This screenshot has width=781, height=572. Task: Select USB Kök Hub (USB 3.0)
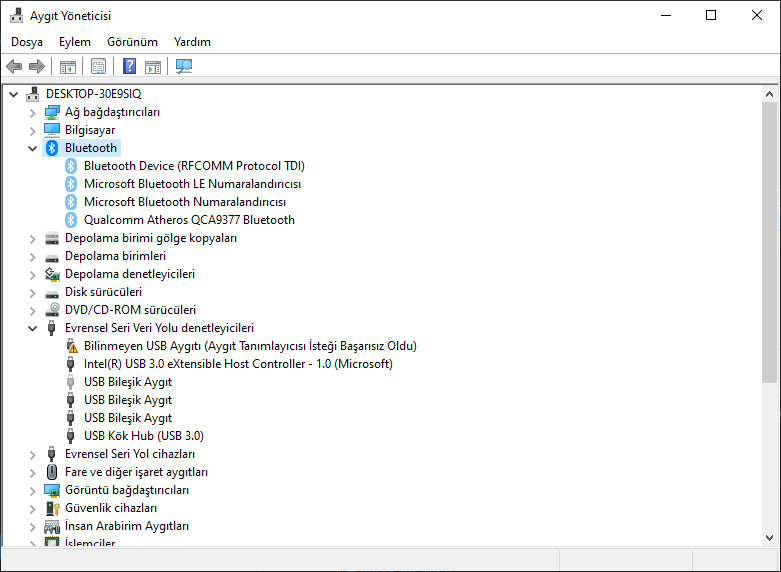pyautogui.click(x=143, y=436)
